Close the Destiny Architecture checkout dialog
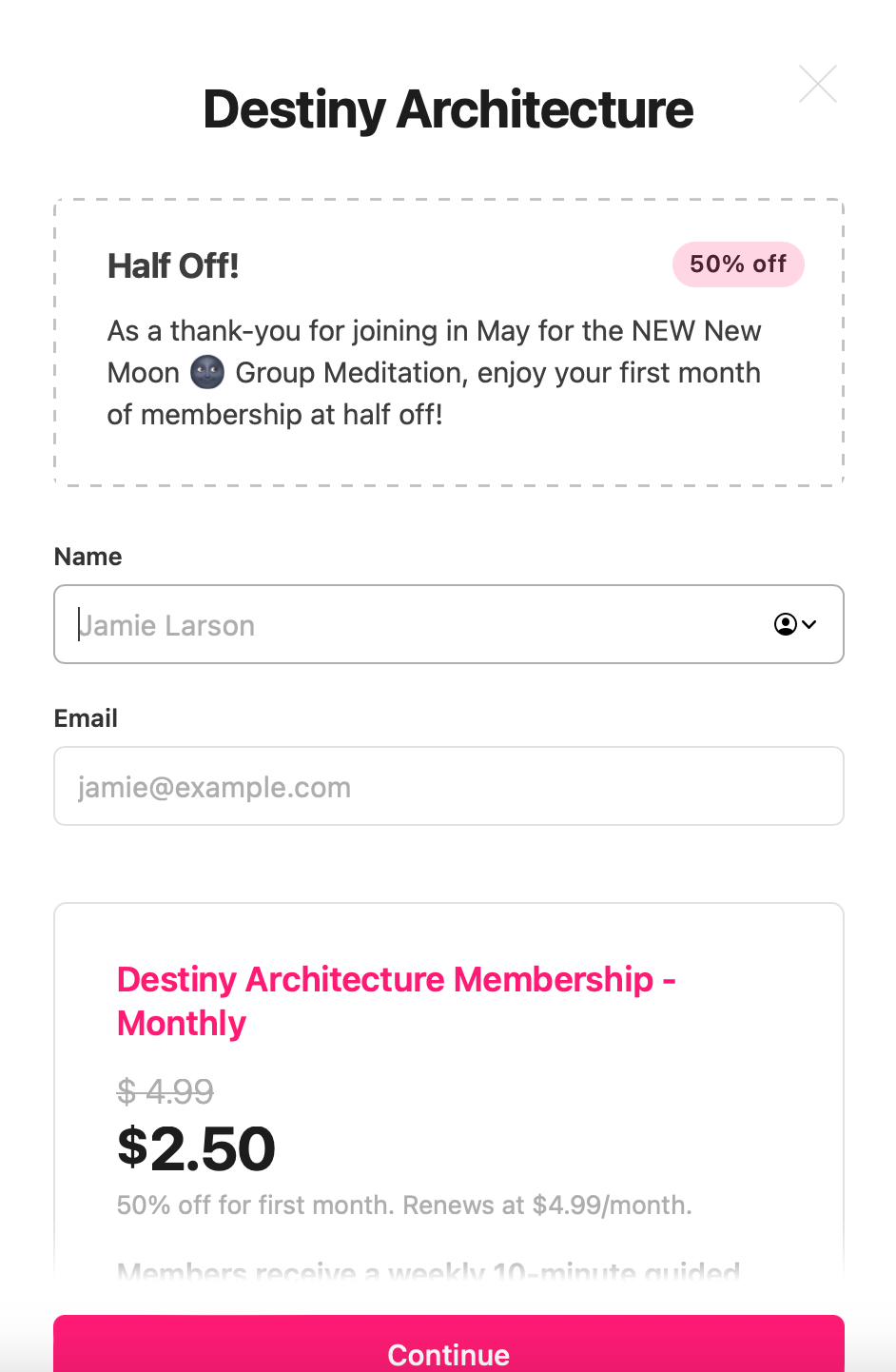This screenshot has width=896, height=1372. click(818, 85)
